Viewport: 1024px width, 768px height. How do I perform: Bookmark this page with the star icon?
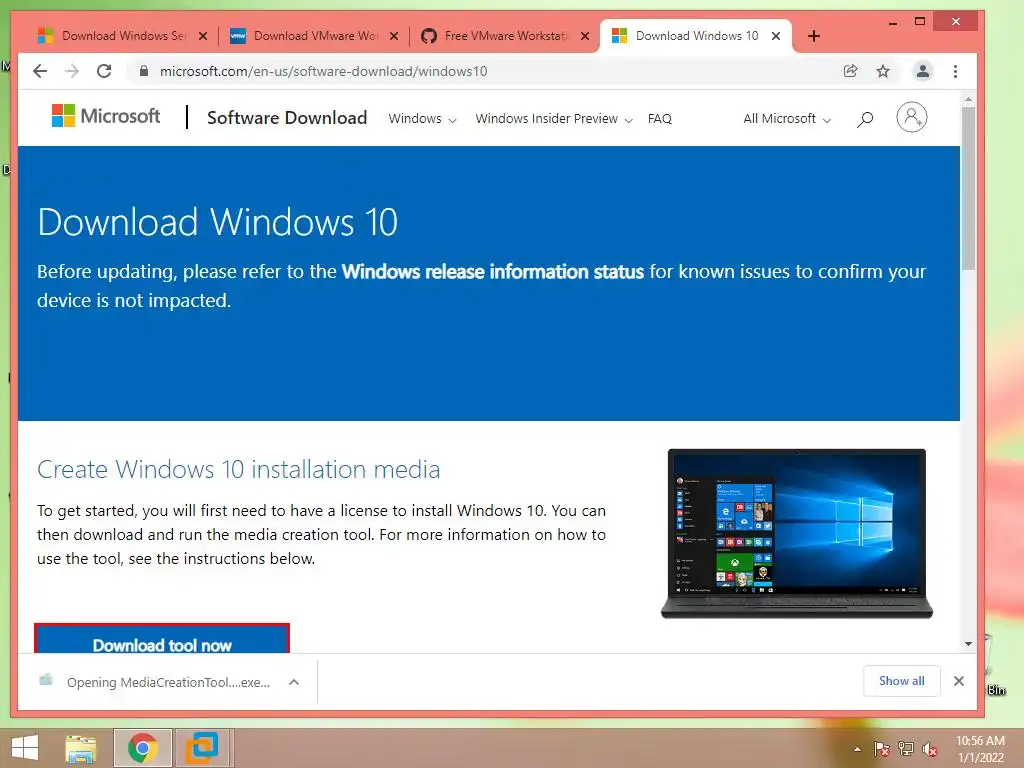(x=883, y=71)
